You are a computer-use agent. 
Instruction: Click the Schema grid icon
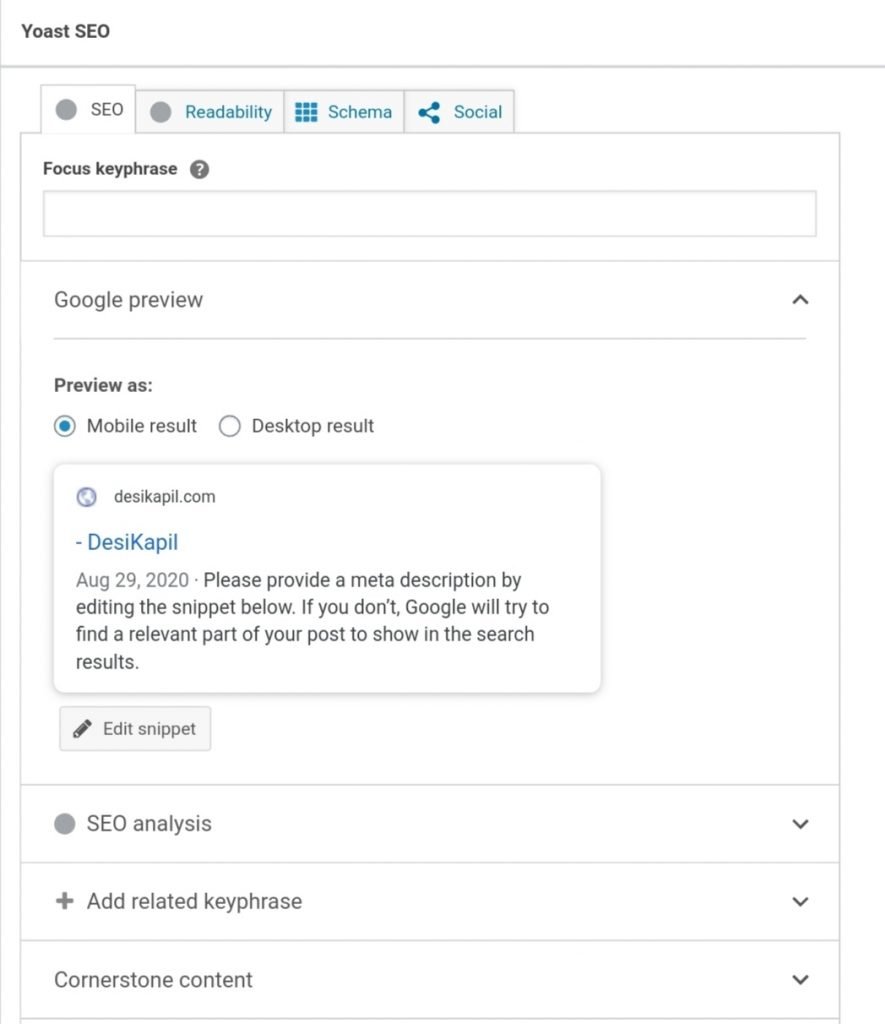point(306,112)
